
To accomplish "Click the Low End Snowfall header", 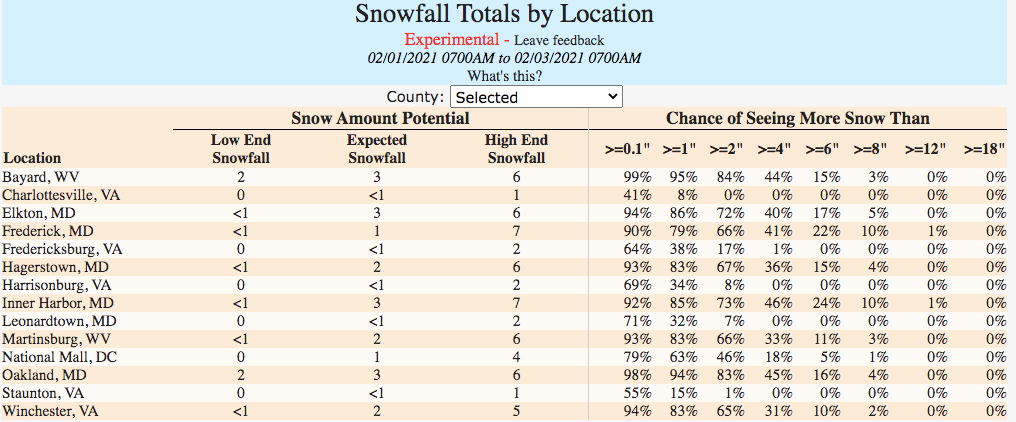I will pyautogui.click(x=241, y=149).
